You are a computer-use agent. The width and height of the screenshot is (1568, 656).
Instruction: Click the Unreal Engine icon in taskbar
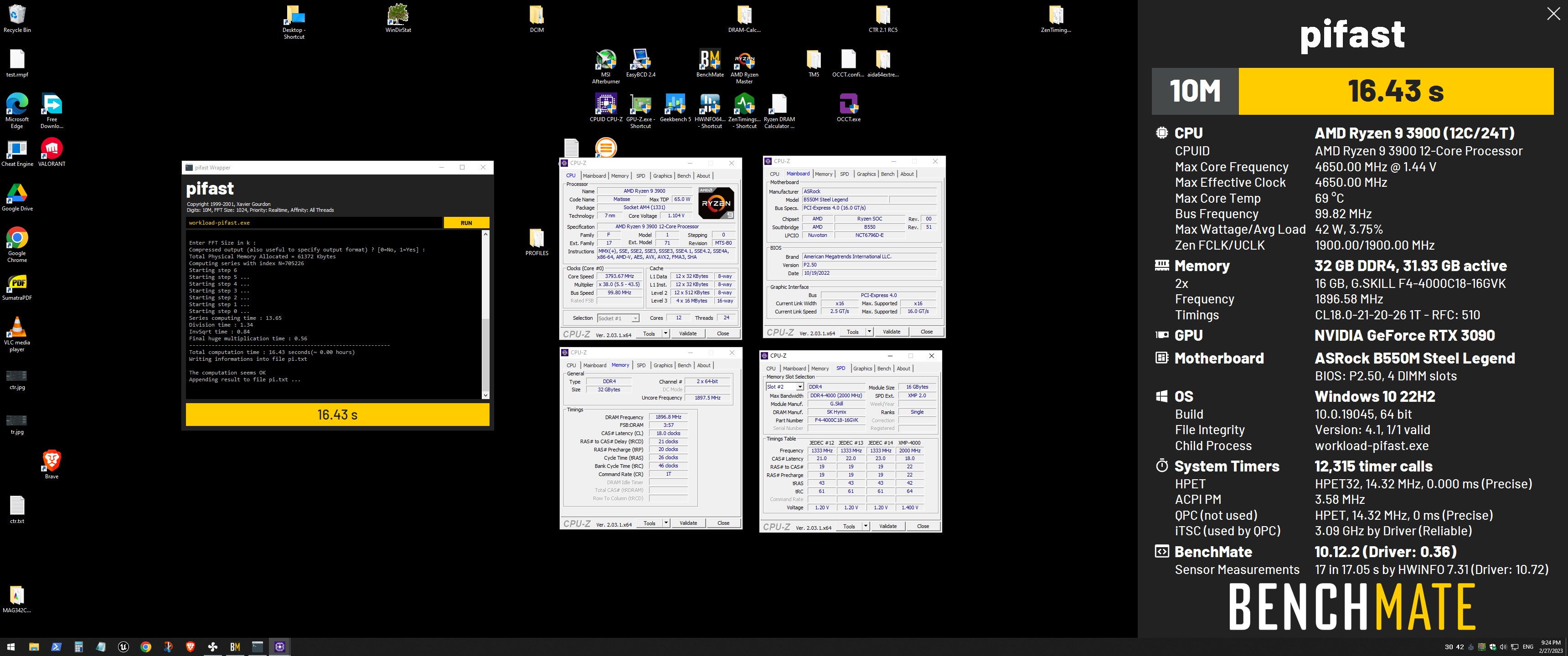pos(123,647)
